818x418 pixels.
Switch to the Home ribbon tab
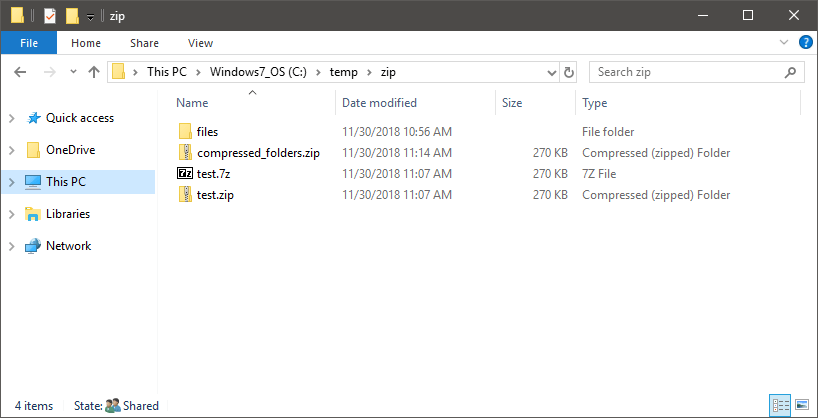[86, 43]
